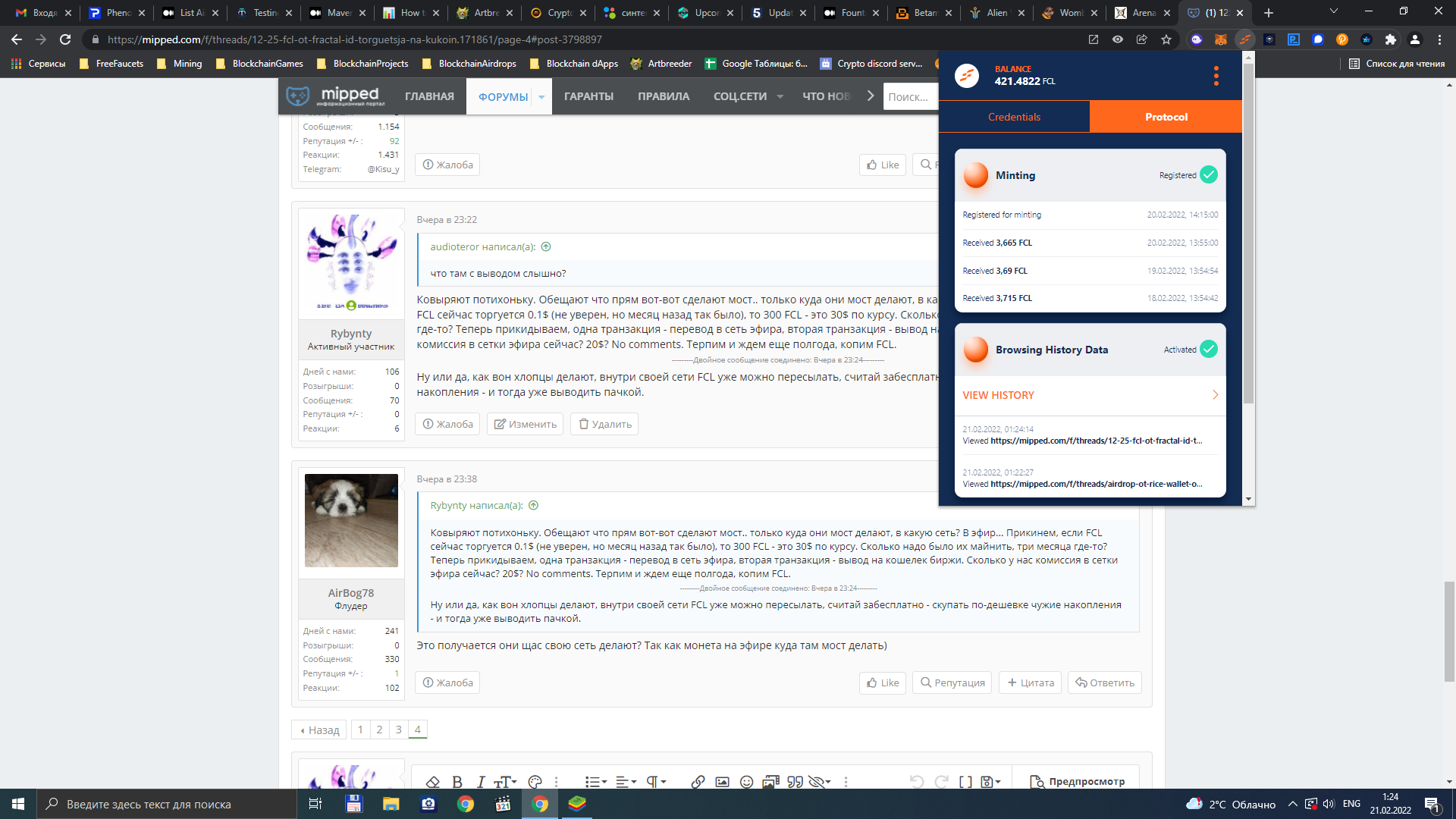Click the Назад pagination button
The image size is (1456, 819).
point(319,730)
